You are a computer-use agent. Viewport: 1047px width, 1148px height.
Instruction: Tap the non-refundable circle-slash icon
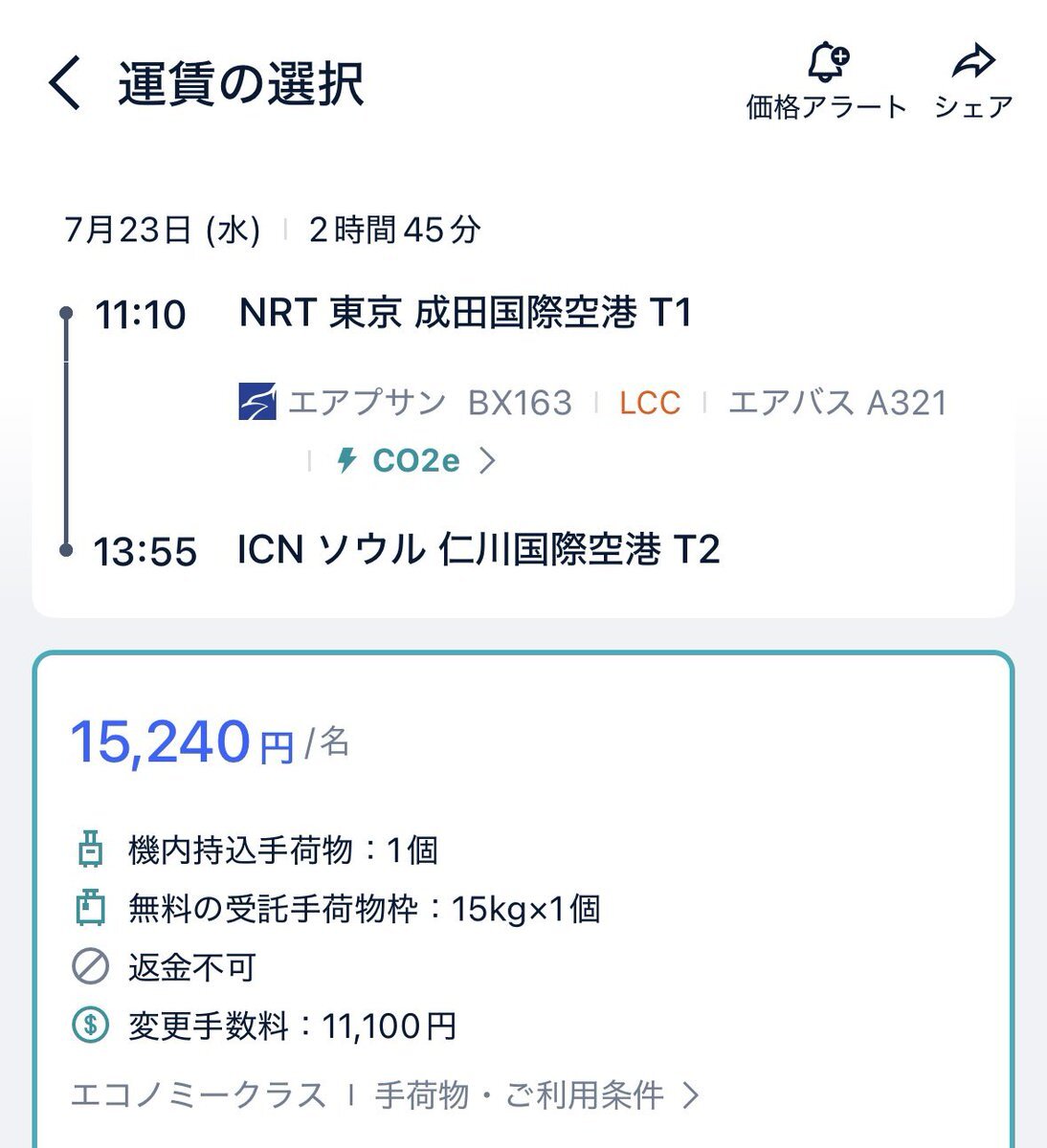(x=90, y=967)
